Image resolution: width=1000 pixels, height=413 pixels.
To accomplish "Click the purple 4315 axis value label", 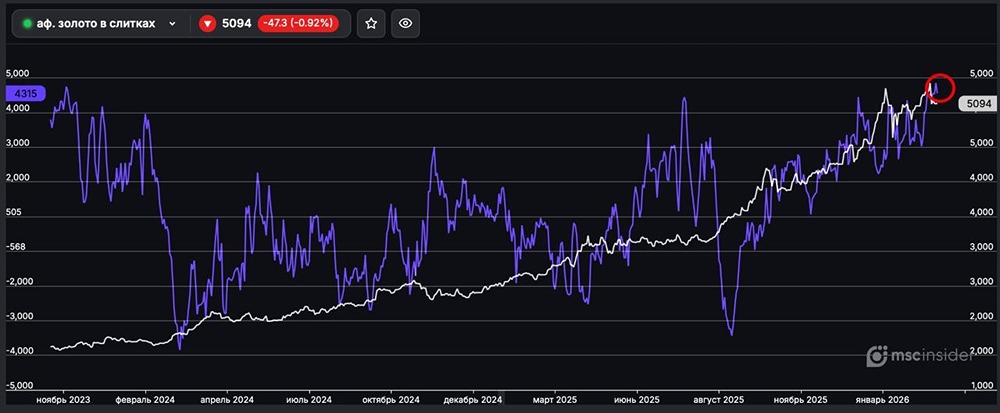I will [x=24, y=93].
